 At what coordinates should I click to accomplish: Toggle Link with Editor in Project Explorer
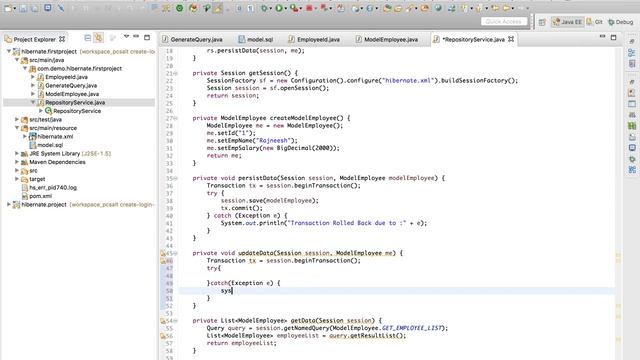[99, 38]
